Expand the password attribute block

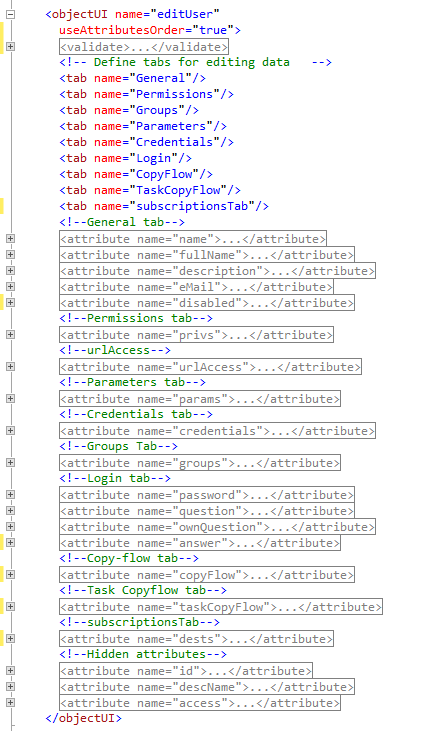coord(10,495)
